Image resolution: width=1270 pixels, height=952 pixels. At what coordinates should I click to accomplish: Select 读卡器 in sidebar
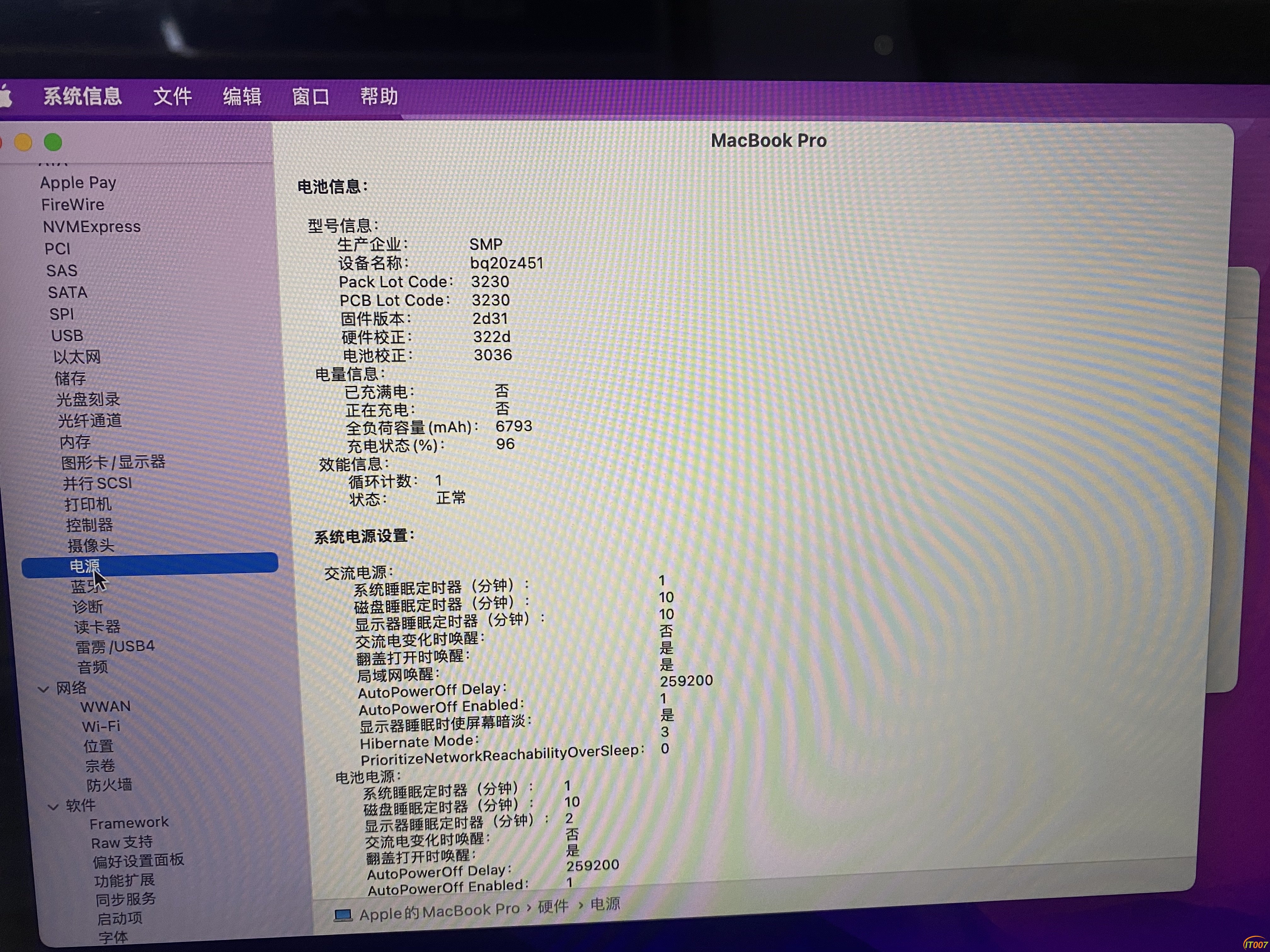coord(97,626)
